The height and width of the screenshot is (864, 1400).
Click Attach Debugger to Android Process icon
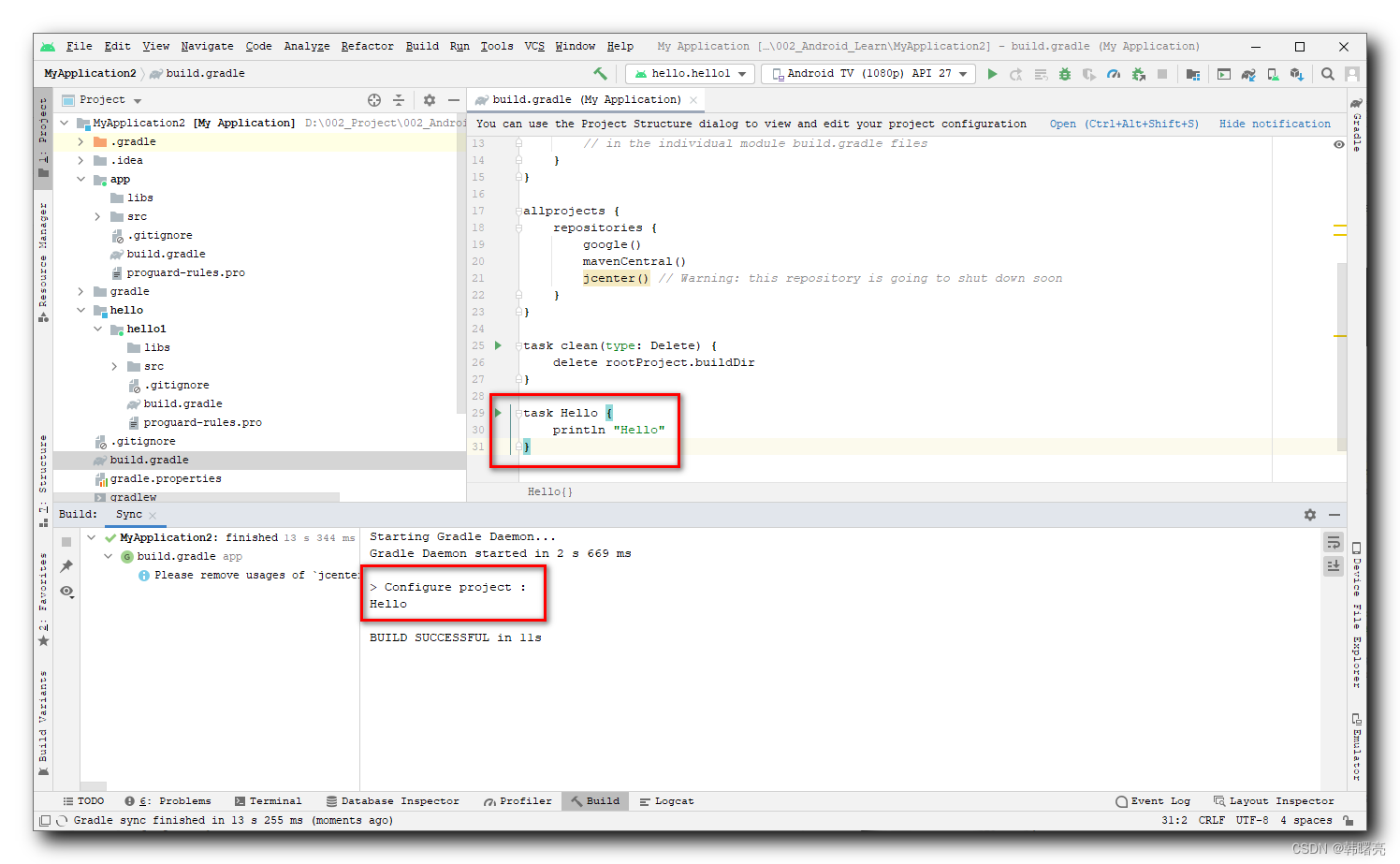[x=1139, y=74]
